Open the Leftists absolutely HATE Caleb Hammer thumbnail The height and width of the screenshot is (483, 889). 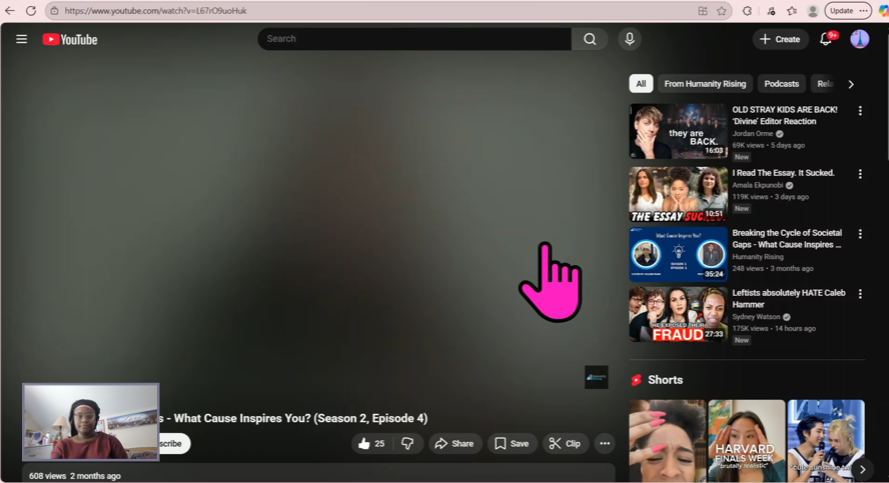pos(678,315)
